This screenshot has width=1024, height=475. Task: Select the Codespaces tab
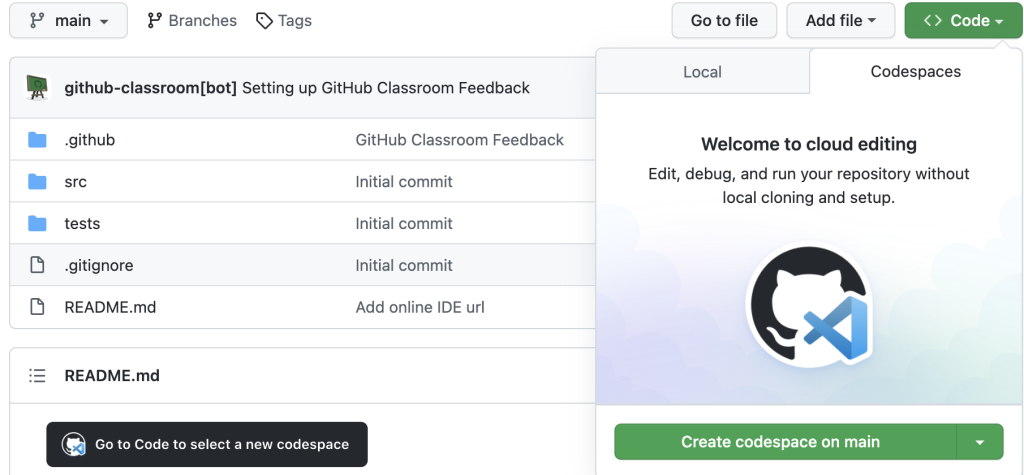click(x=915, y=72)
